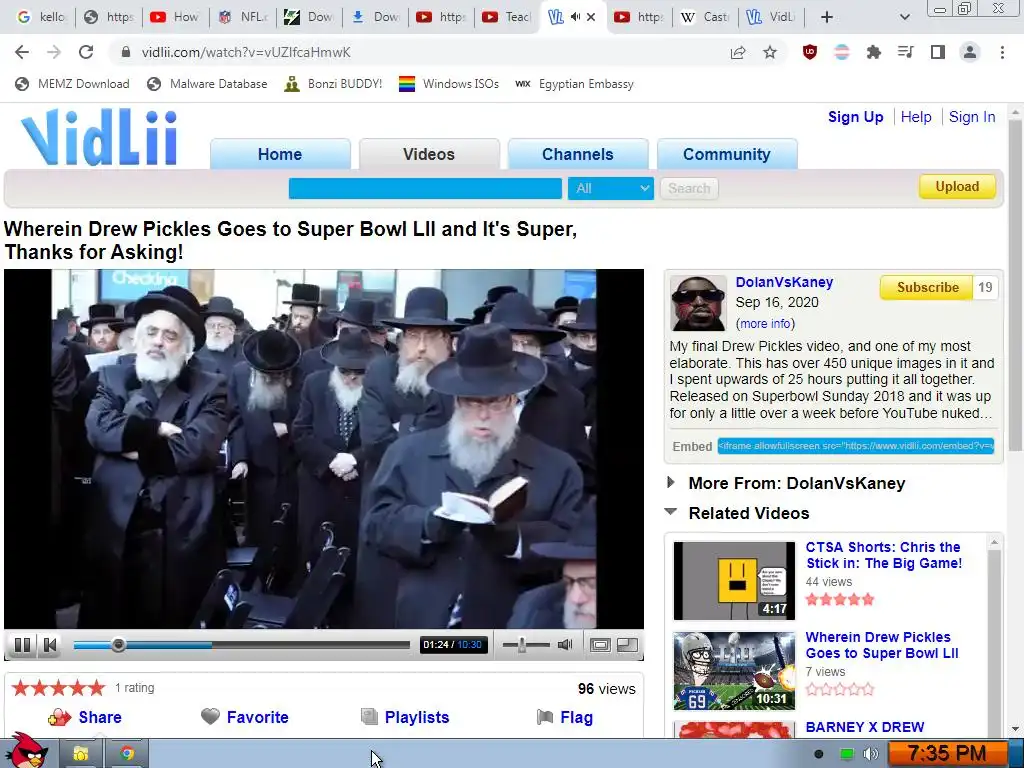Open a new browser tab
The height and width of the screenshot is (768, 1024).
(827, 17)
